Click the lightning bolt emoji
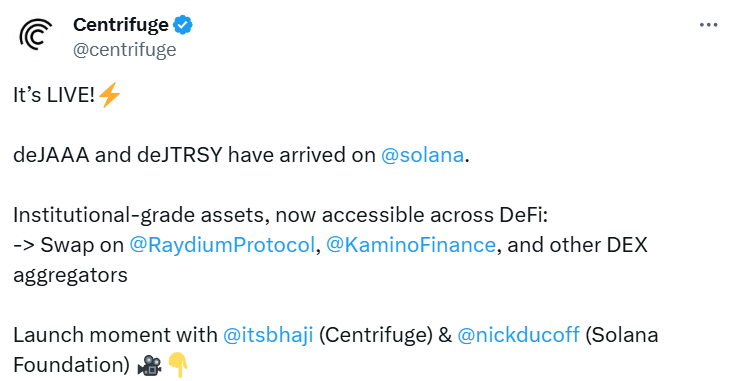 [x=110, y=95]
